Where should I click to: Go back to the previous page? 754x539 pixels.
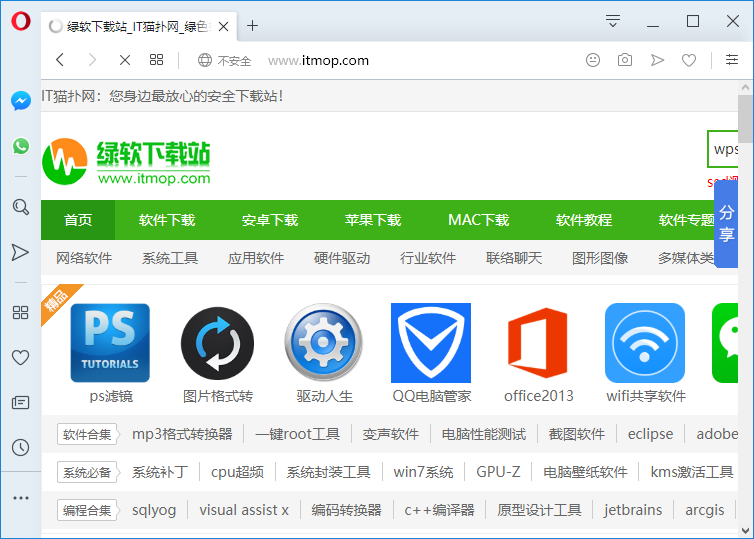point(60,60)
